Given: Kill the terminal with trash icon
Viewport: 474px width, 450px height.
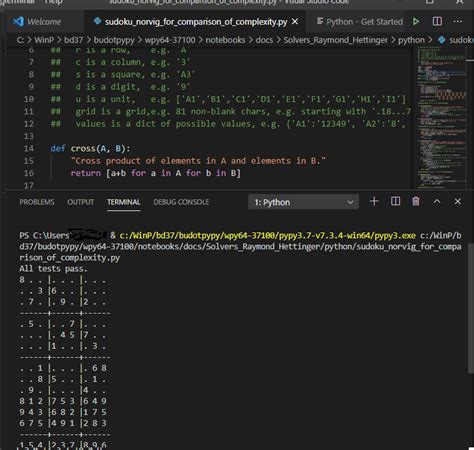Looking at the screenshot, I should point(416,201).
